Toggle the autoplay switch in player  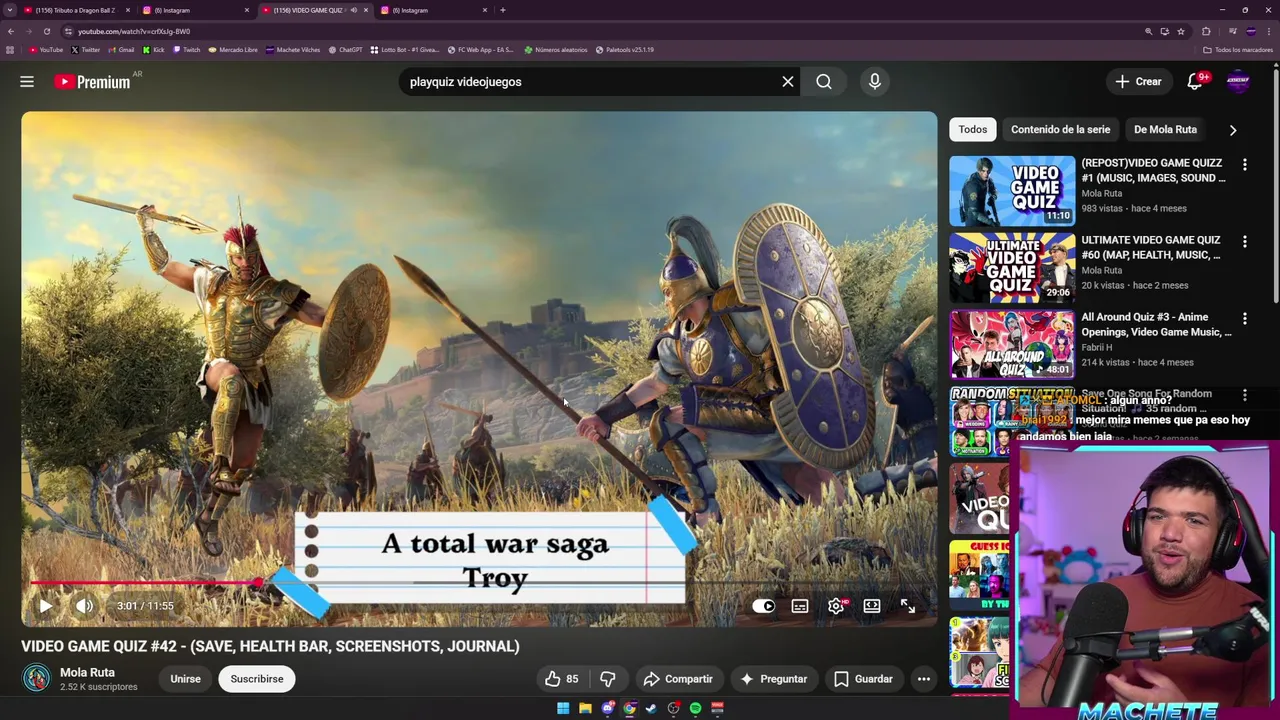763,606
